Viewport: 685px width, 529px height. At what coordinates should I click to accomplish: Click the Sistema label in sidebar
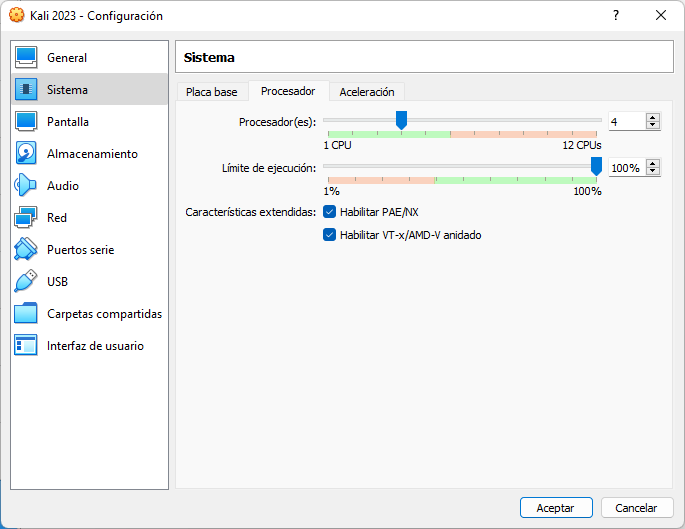pos(67,90)
